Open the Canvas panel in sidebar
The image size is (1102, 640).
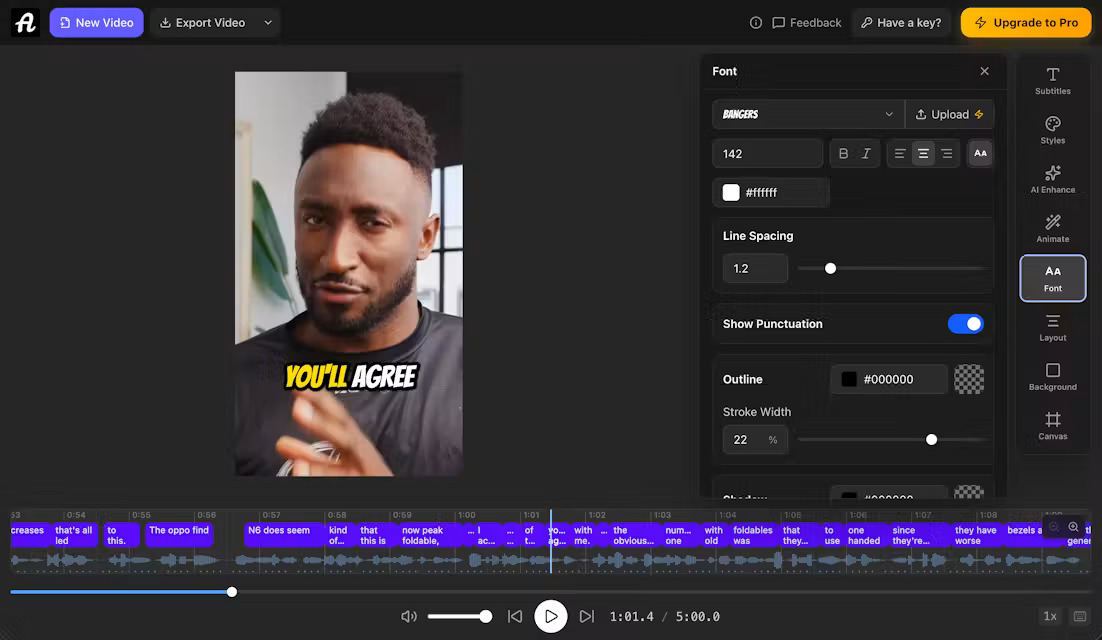point(1052,426)
